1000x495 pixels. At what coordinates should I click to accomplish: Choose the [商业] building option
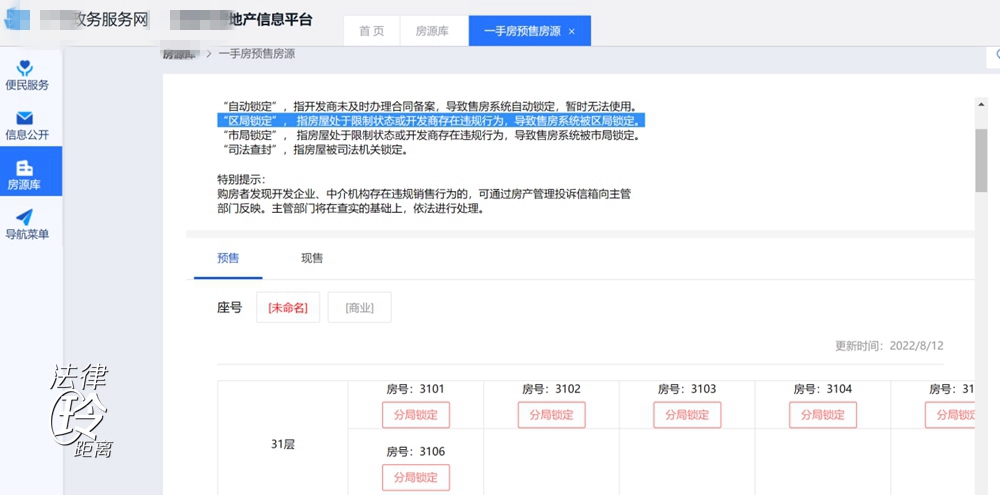point(359,308)
